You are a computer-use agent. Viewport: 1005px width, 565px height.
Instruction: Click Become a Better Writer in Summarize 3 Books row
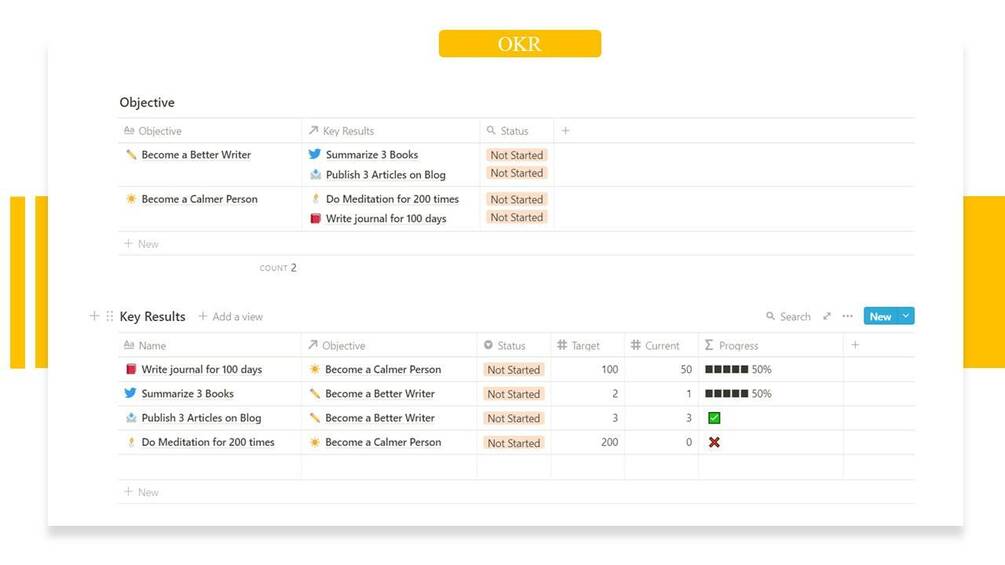tap(379, 393)
